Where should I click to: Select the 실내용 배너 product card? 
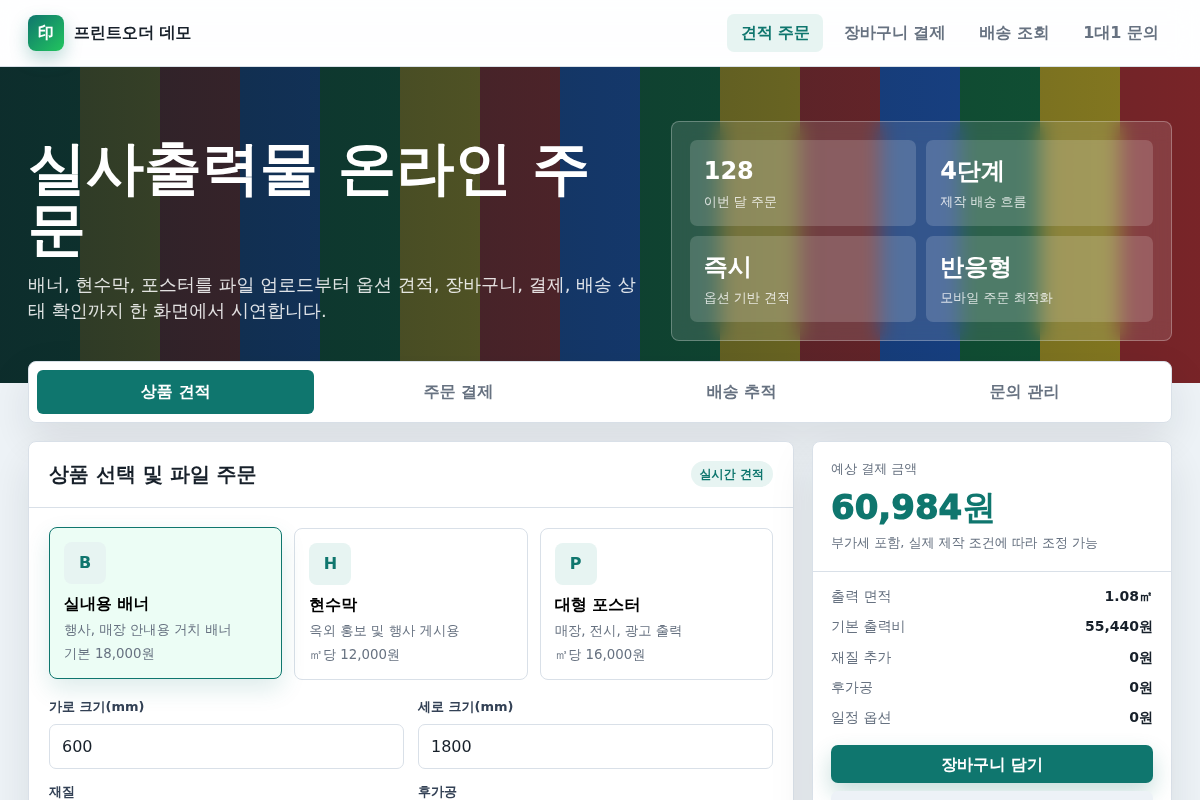click(166, 603)
